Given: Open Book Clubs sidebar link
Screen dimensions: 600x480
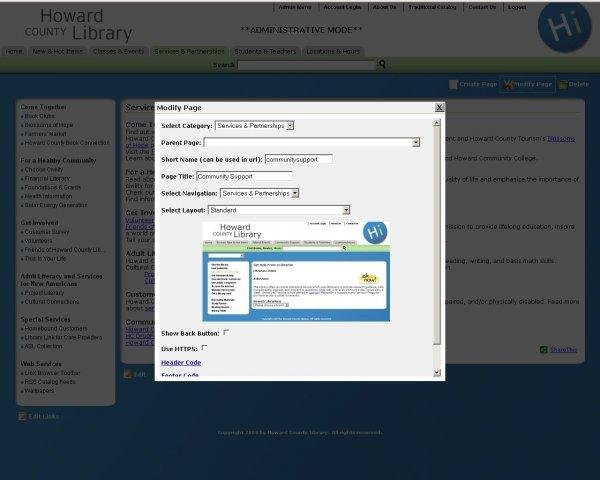Looking at the screenshot, I should [x=39, y=116].
